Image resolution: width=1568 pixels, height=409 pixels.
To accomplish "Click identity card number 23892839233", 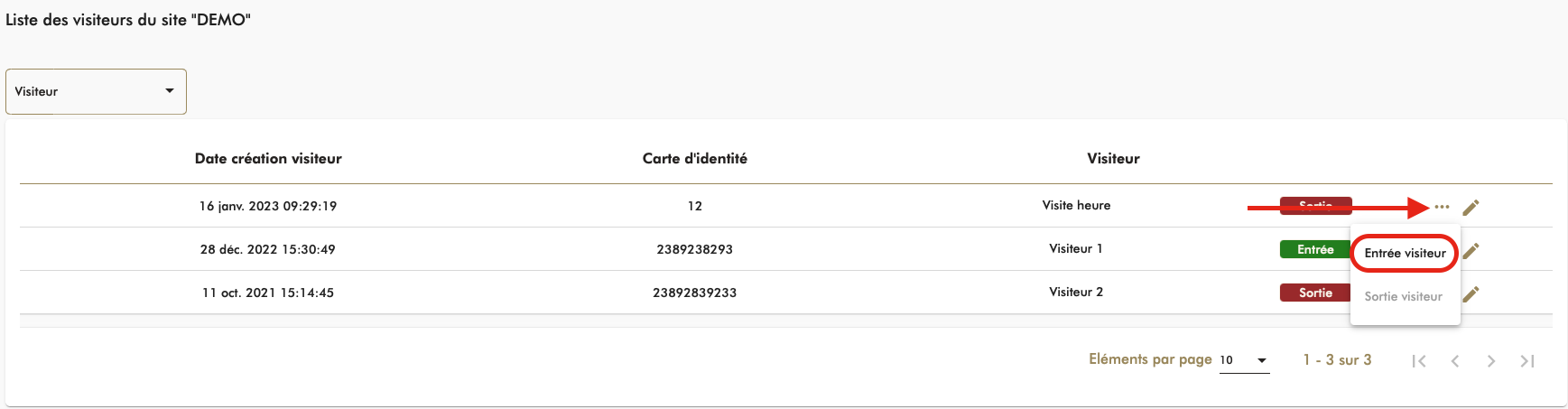I will [694, 293].
